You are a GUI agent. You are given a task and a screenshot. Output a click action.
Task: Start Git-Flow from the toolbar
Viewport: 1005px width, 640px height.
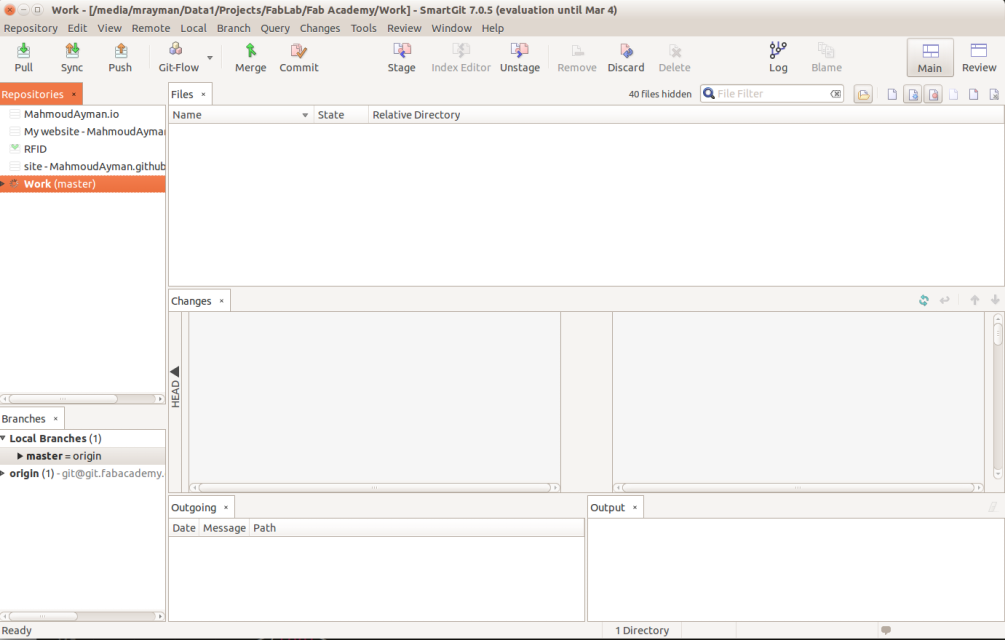[x=178, y=57]
